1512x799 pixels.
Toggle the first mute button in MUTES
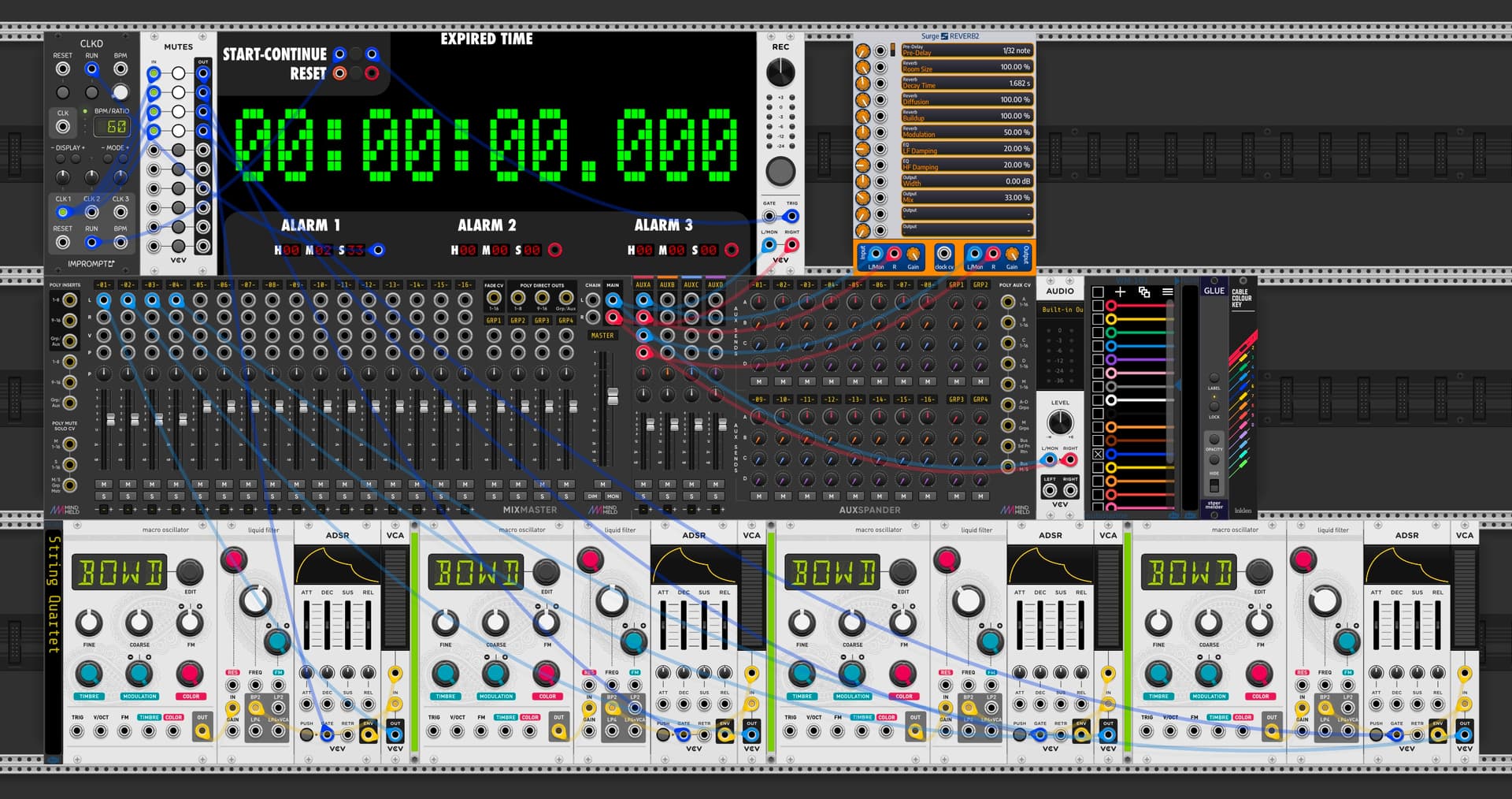179,73
